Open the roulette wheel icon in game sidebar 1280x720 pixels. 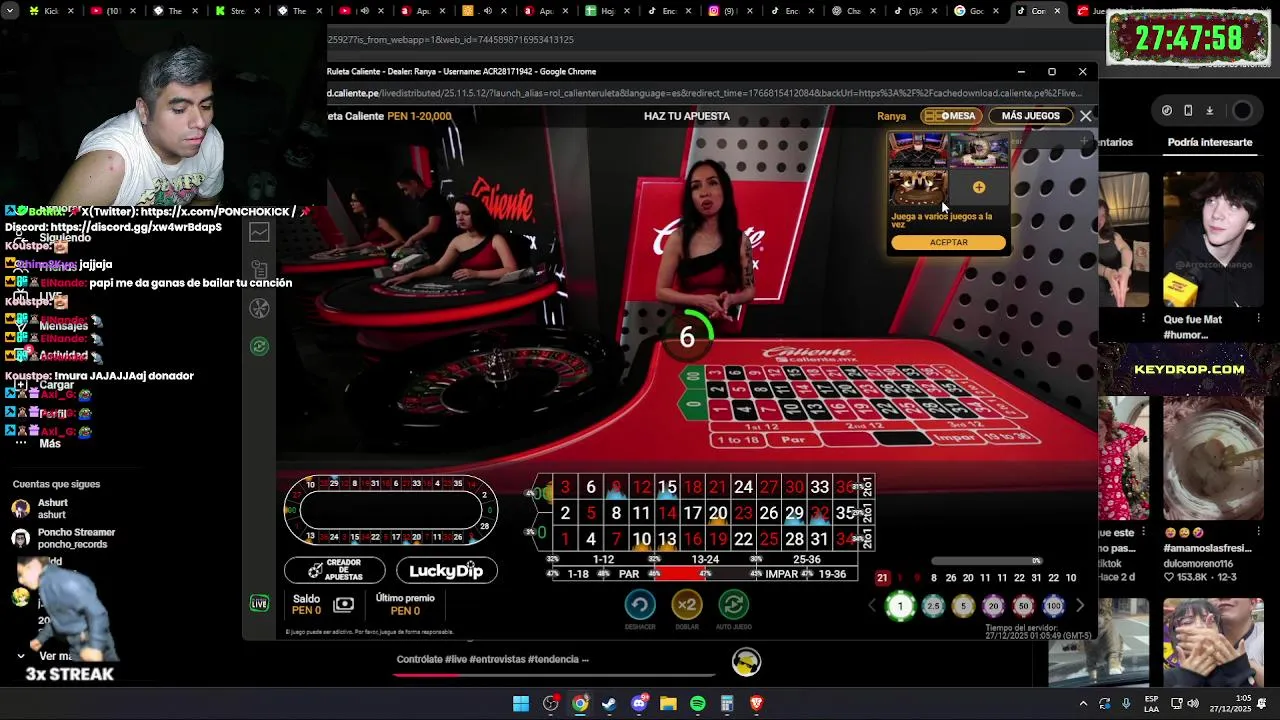(x=259, y=308)
